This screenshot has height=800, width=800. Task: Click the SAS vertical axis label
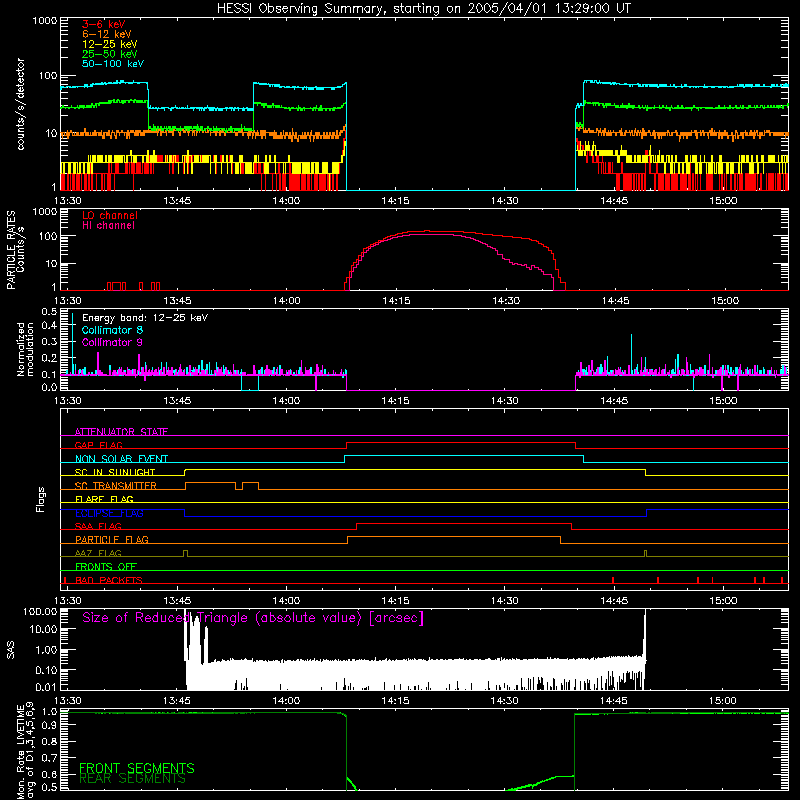(x=10, y=649)
